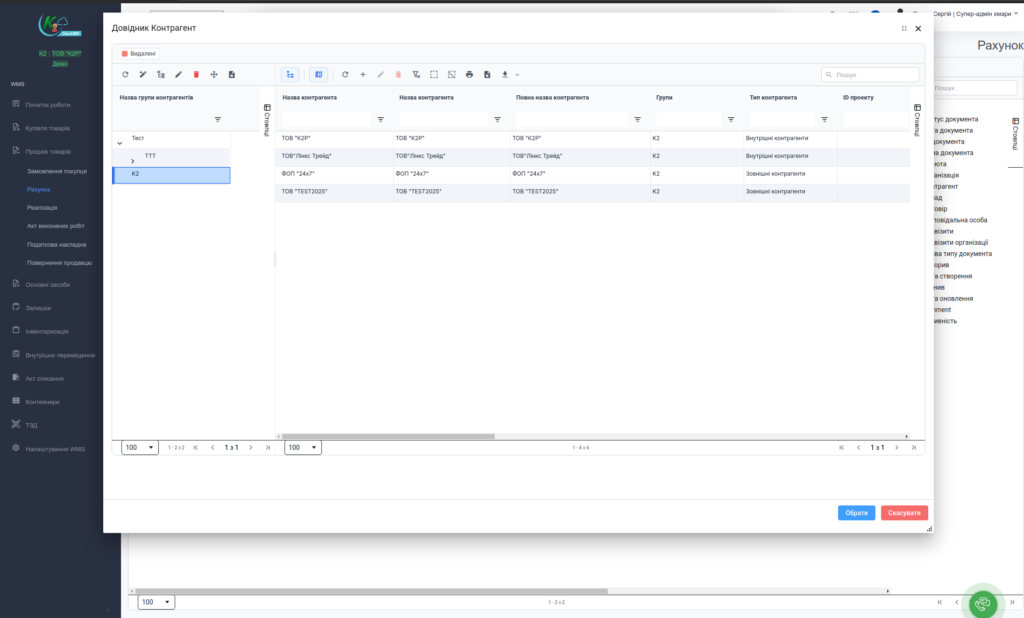Click the red delete icon in groups toolbar
Image resolution: width=1024 pixels, height=618 pixels.
[x=196, y=74]
